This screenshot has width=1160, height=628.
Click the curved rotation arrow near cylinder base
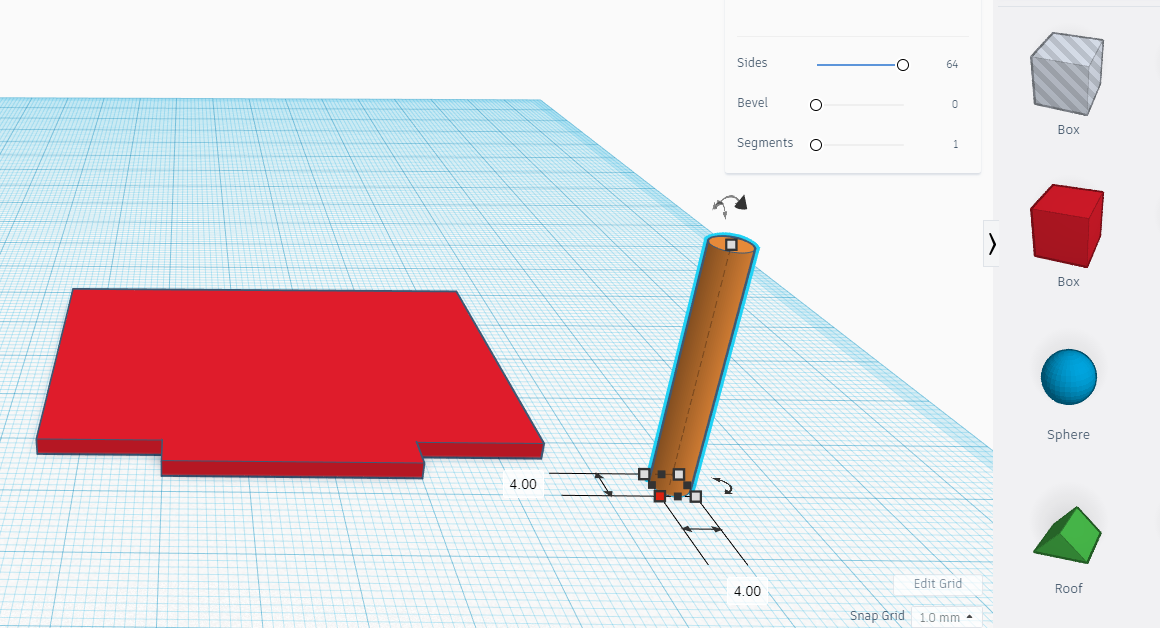click(726, 488)
